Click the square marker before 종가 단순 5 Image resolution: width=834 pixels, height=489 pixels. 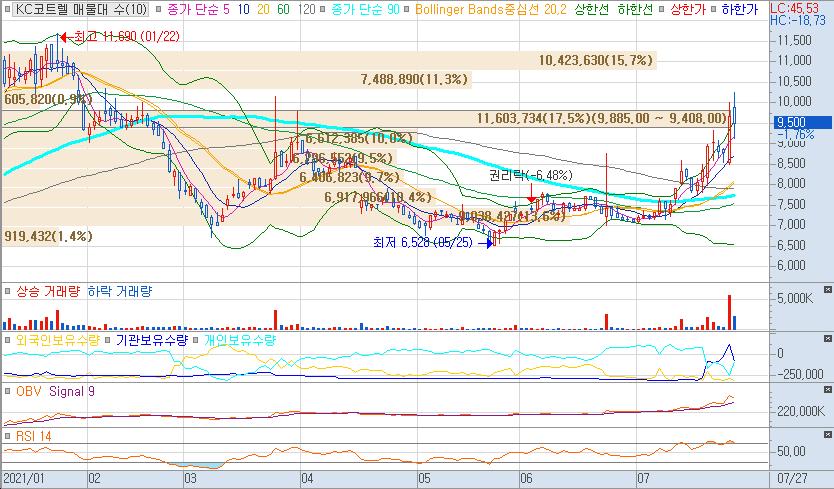[158, 9]
